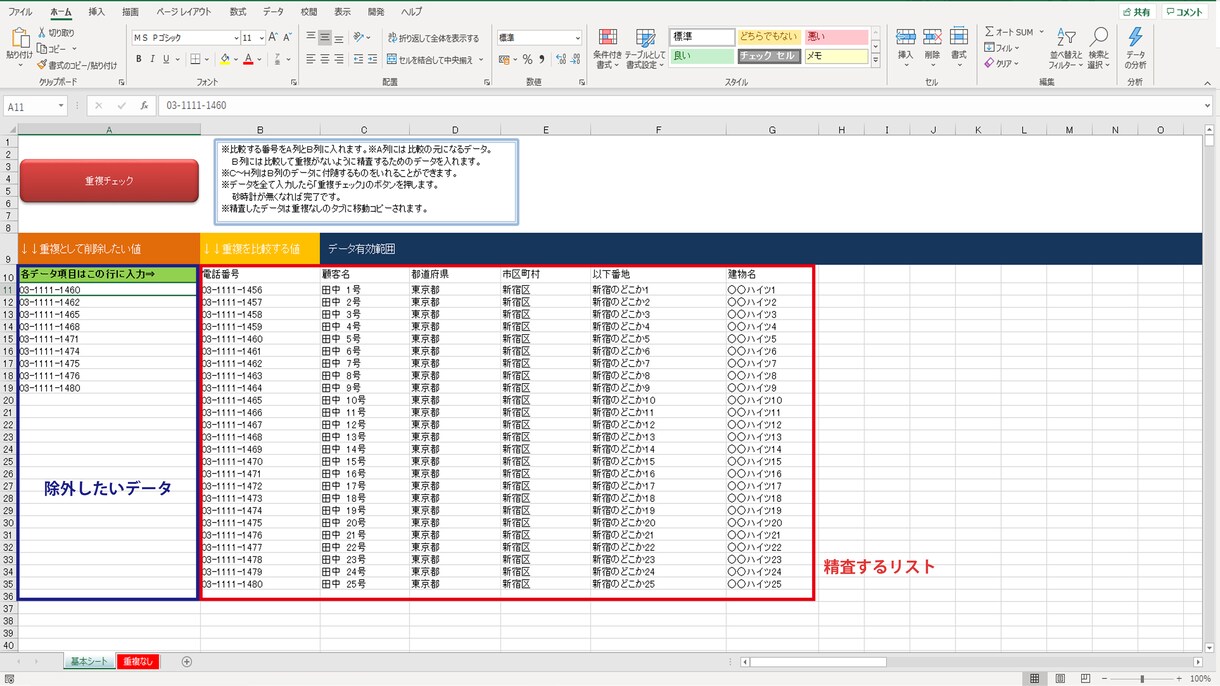Toggle Bold formatting

pyautogui.click(x=138, y=60)
